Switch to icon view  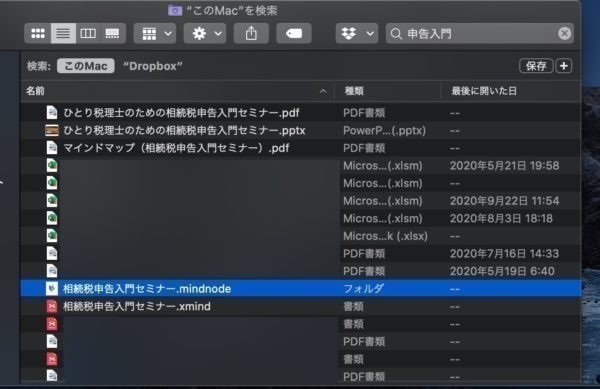[x=38, y=34]
